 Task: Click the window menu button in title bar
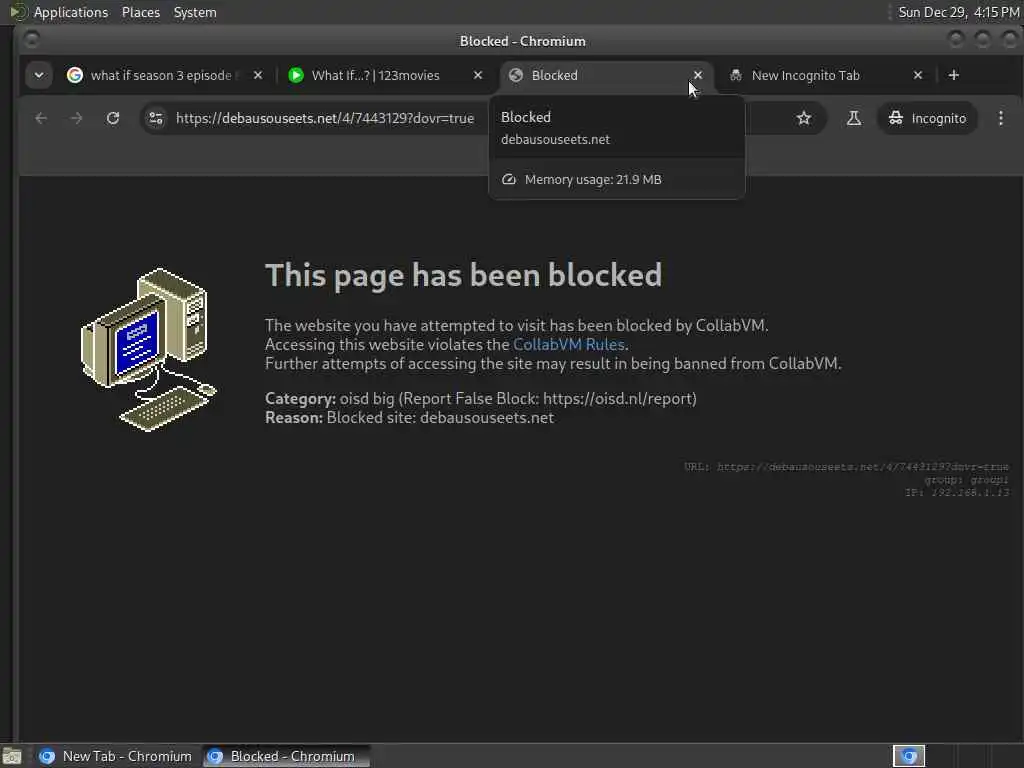(31, 40)
